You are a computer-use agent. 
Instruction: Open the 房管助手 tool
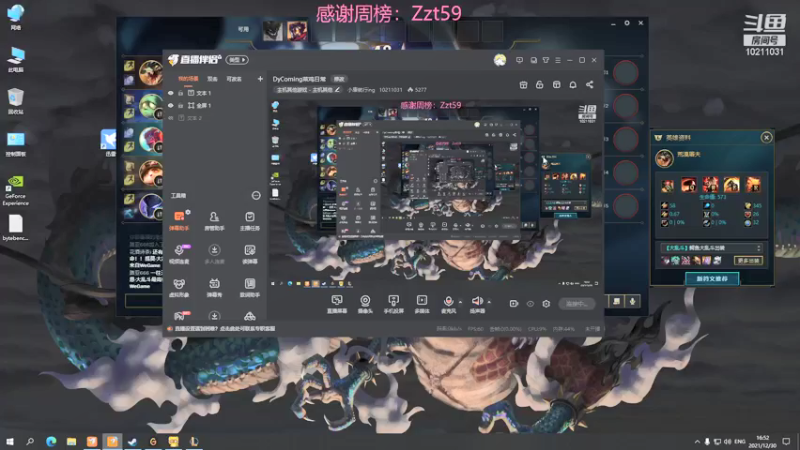pyautogui.click(x=214, y=220)
